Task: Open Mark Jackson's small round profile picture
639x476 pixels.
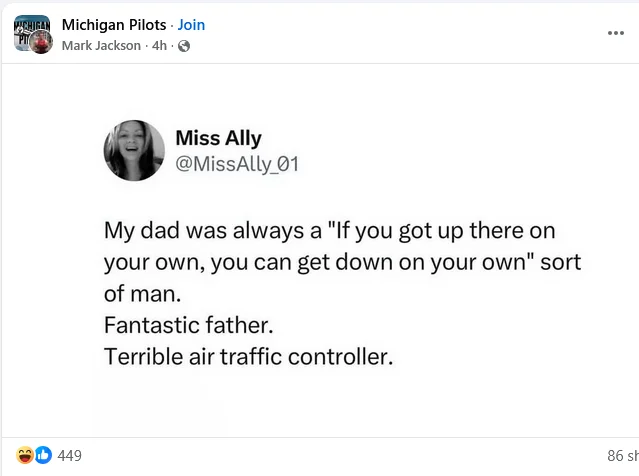Action: pos(41,42)
